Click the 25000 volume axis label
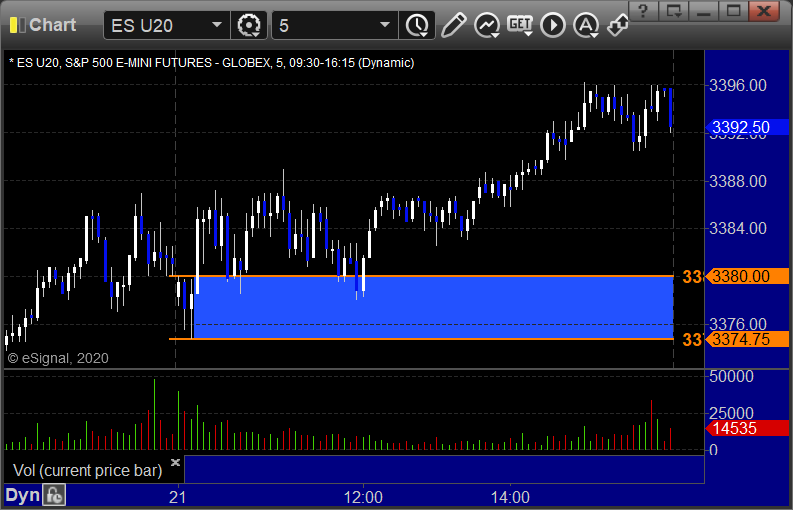Viewport: 793px width, 510px height. [x=731, y=413]
